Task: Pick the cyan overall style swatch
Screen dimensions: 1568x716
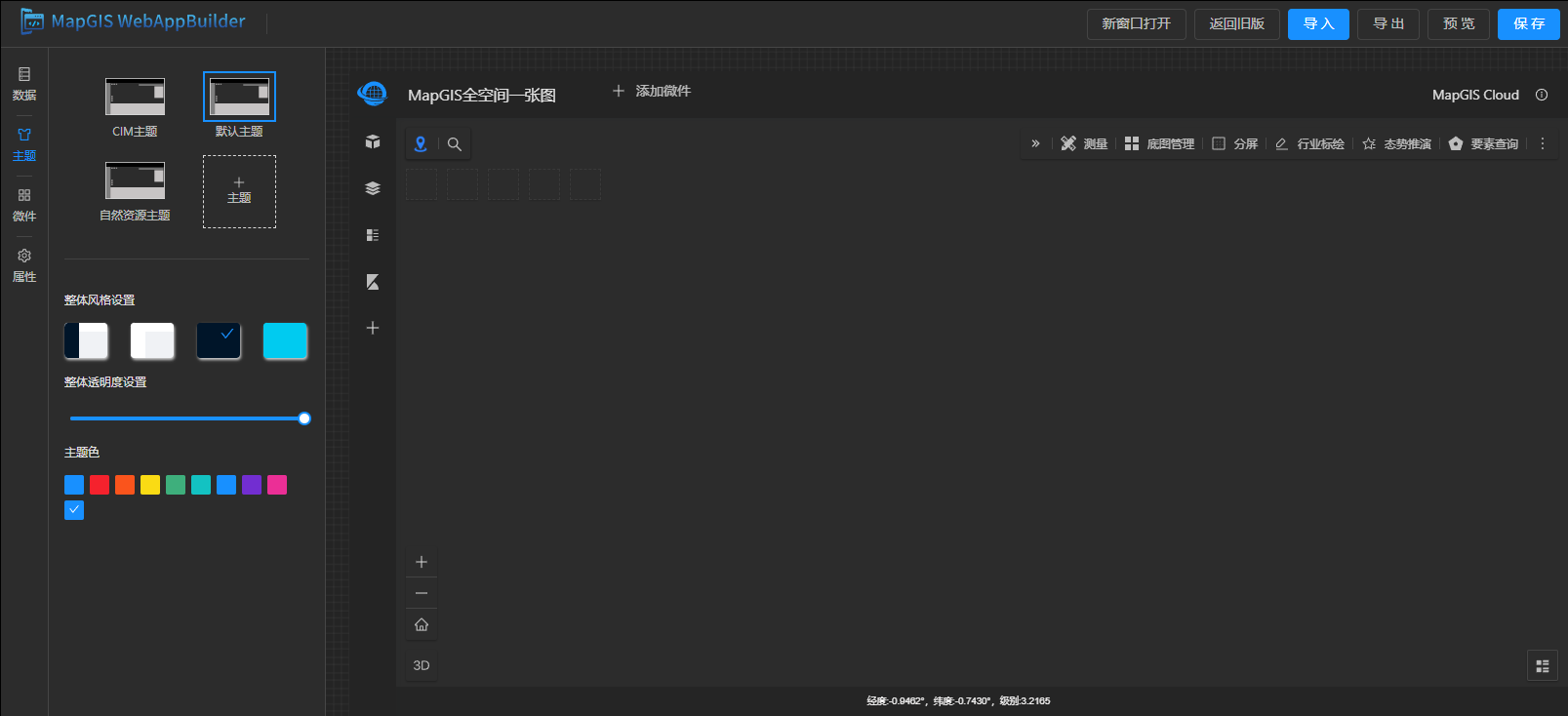Action: click(x=285, y=341)
